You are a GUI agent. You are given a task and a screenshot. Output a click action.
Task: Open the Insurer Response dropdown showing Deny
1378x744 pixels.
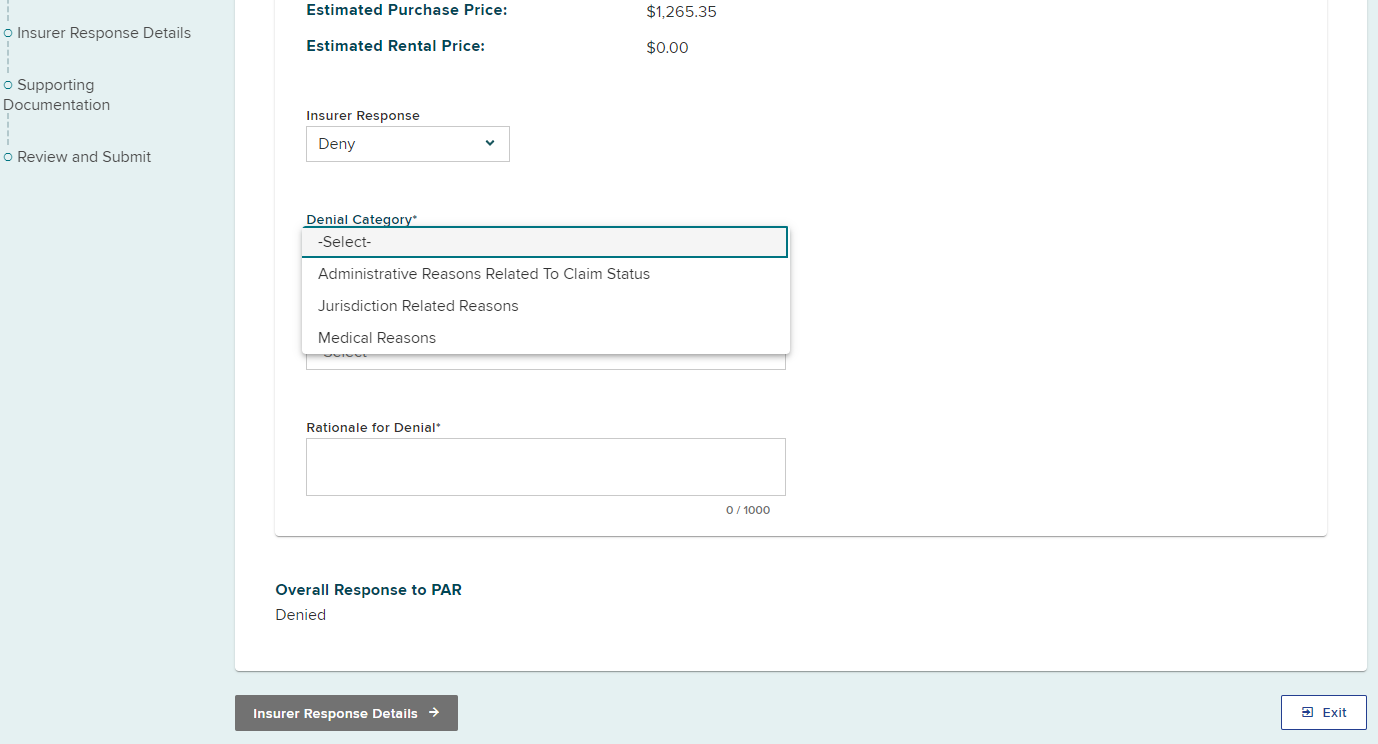tap(407, 144)
